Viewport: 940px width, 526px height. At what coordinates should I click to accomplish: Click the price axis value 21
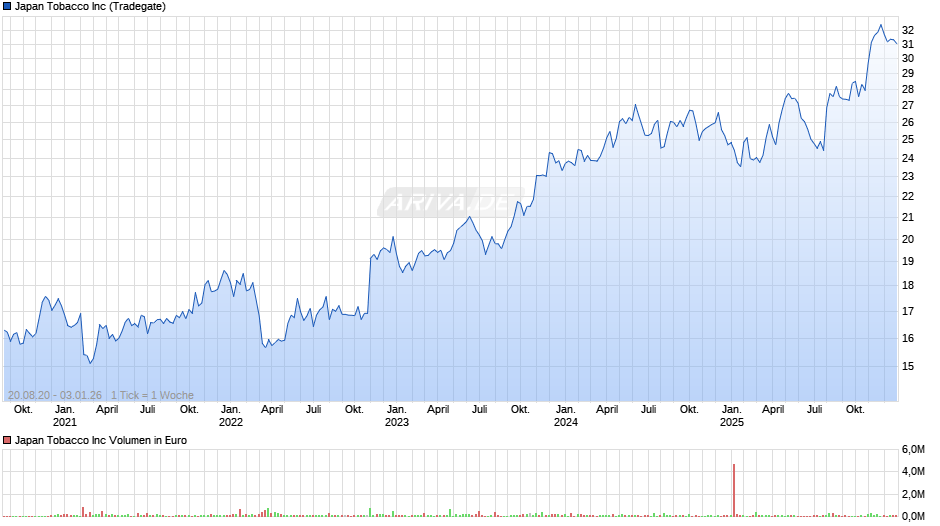point(908,218)
